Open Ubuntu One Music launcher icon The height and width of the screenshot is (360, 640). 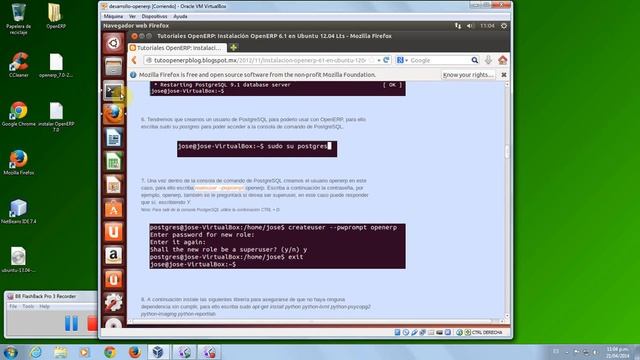coord(113,280)
